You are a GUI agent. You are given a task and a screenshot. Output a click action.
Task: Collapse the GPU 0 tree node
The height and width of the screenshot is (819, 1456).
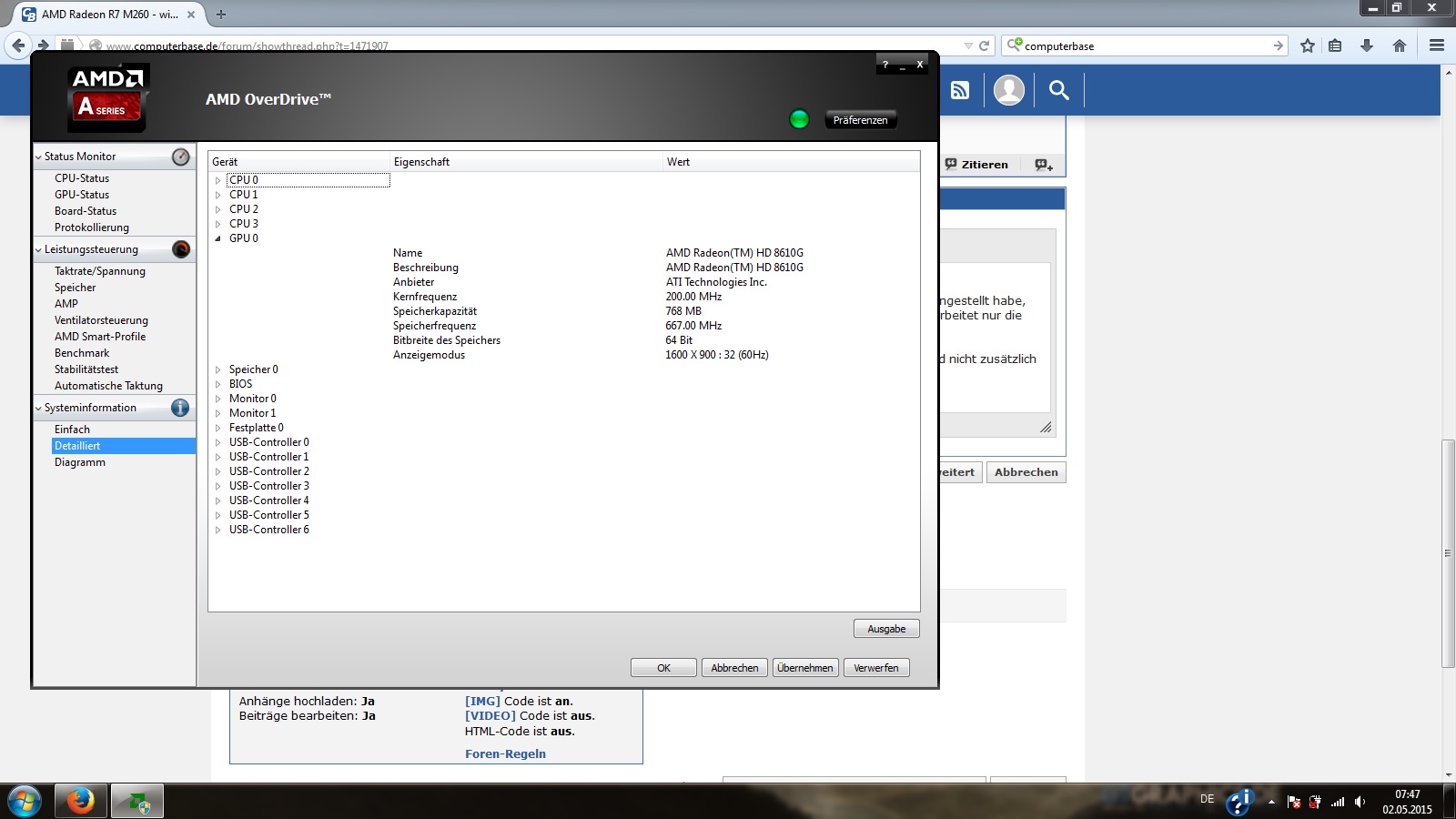(218, 238)
